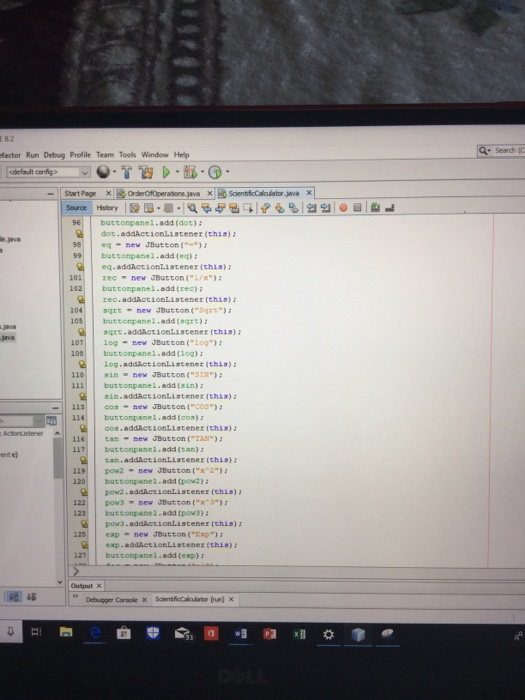Click Shift Line Left icon
Image resolution: width=525 pixels, height=700 pixels.
pos(312,208)
